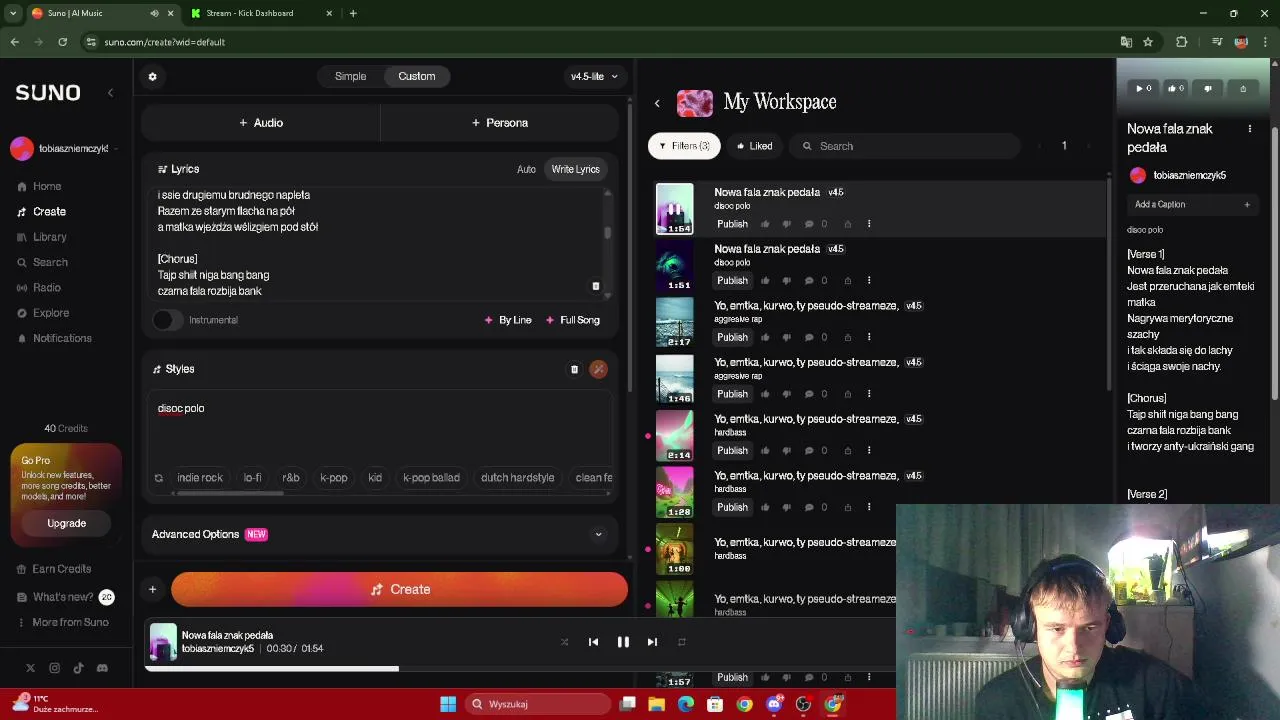This screenshot has height=720, width=1280.
Task: Seek on the player progress bar
Action: point(520,669)
